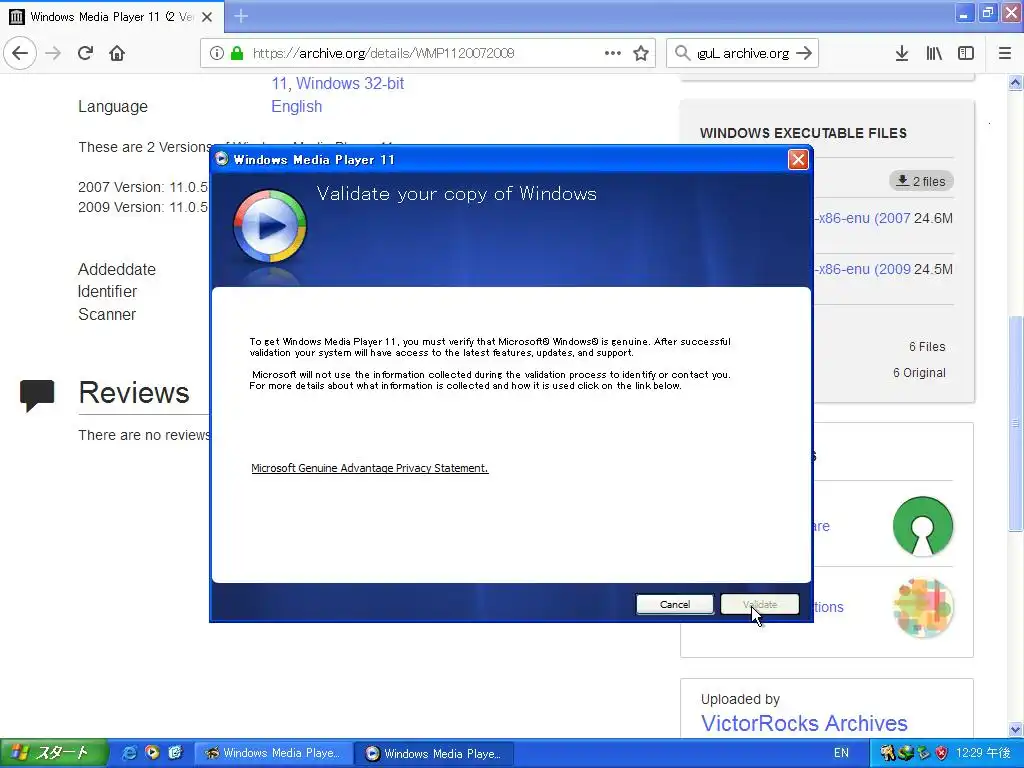Close the Windows Media Player 11 browser tab

pyautogui.click(x=207, y=17)
